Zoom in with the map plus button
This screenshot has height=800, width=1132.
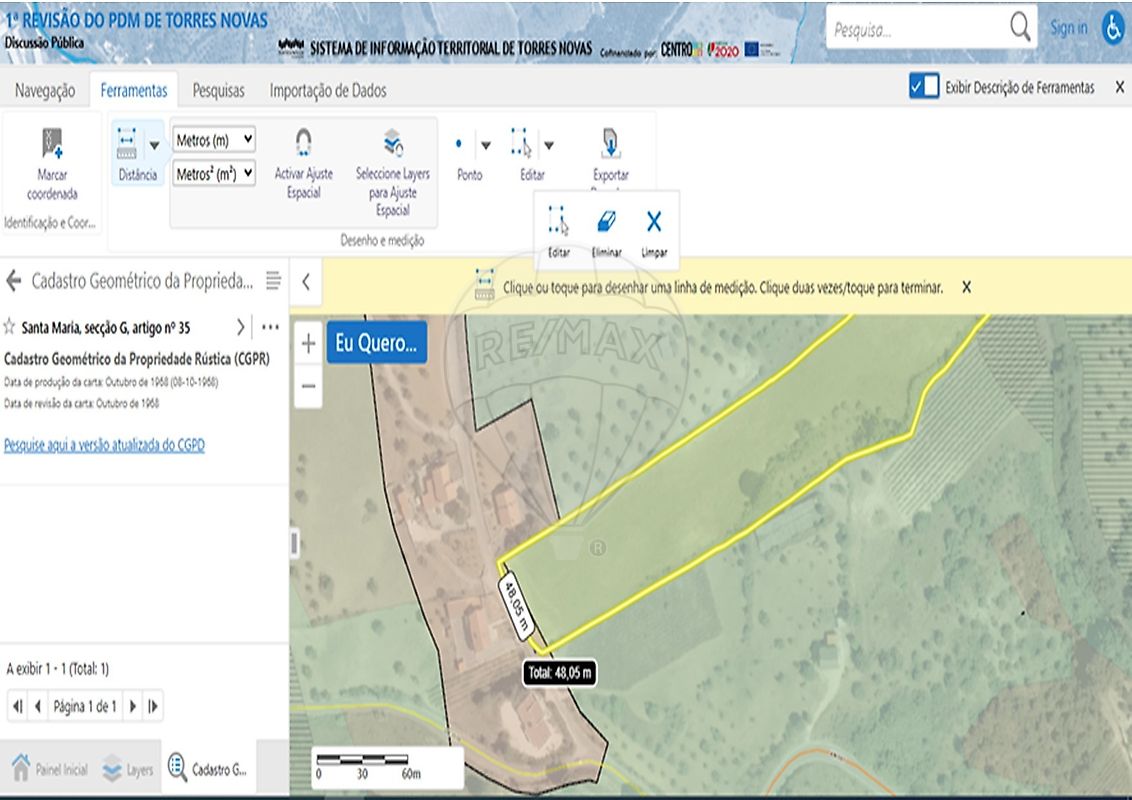[x=309, y=344]
